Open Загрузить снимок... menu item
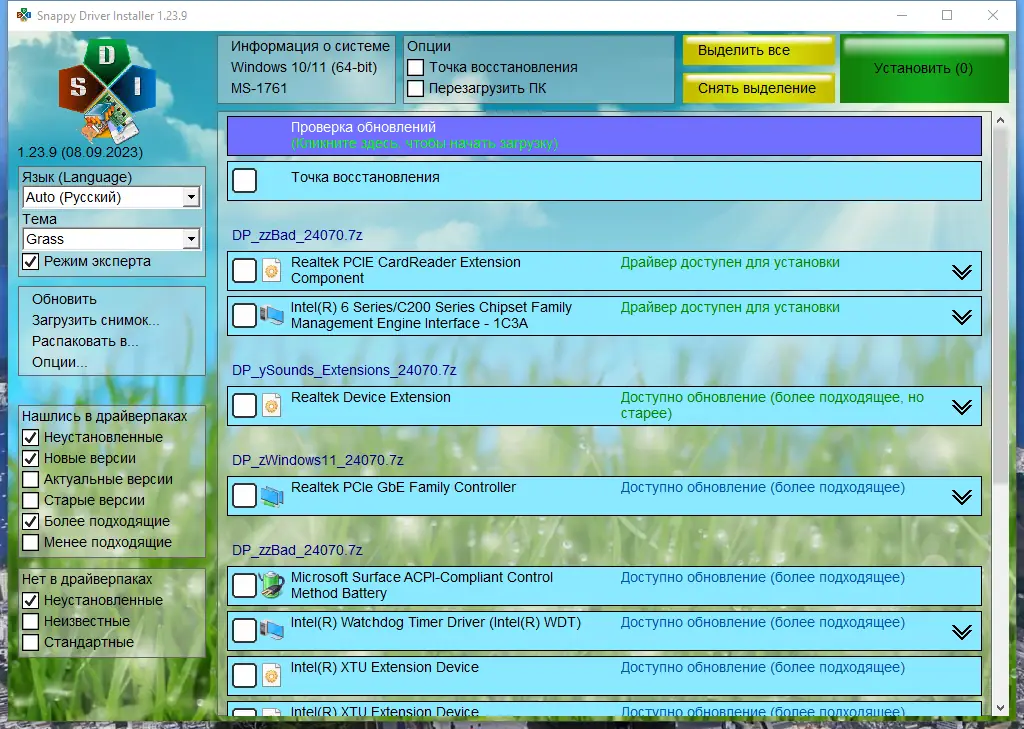 95,320
